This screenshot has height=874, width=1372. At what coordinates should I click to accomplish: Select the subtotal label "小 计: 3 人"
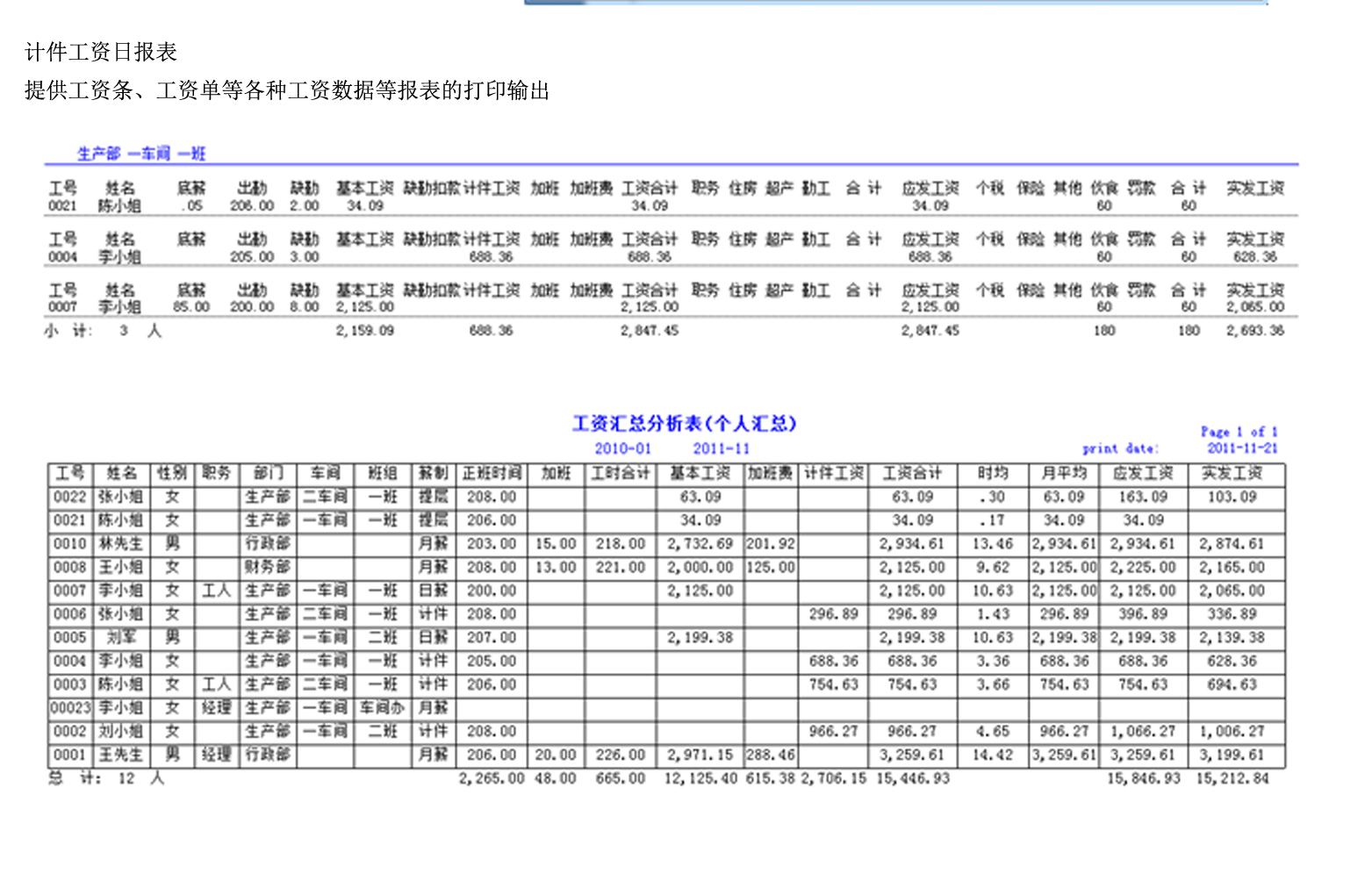[x=103, y=331]
